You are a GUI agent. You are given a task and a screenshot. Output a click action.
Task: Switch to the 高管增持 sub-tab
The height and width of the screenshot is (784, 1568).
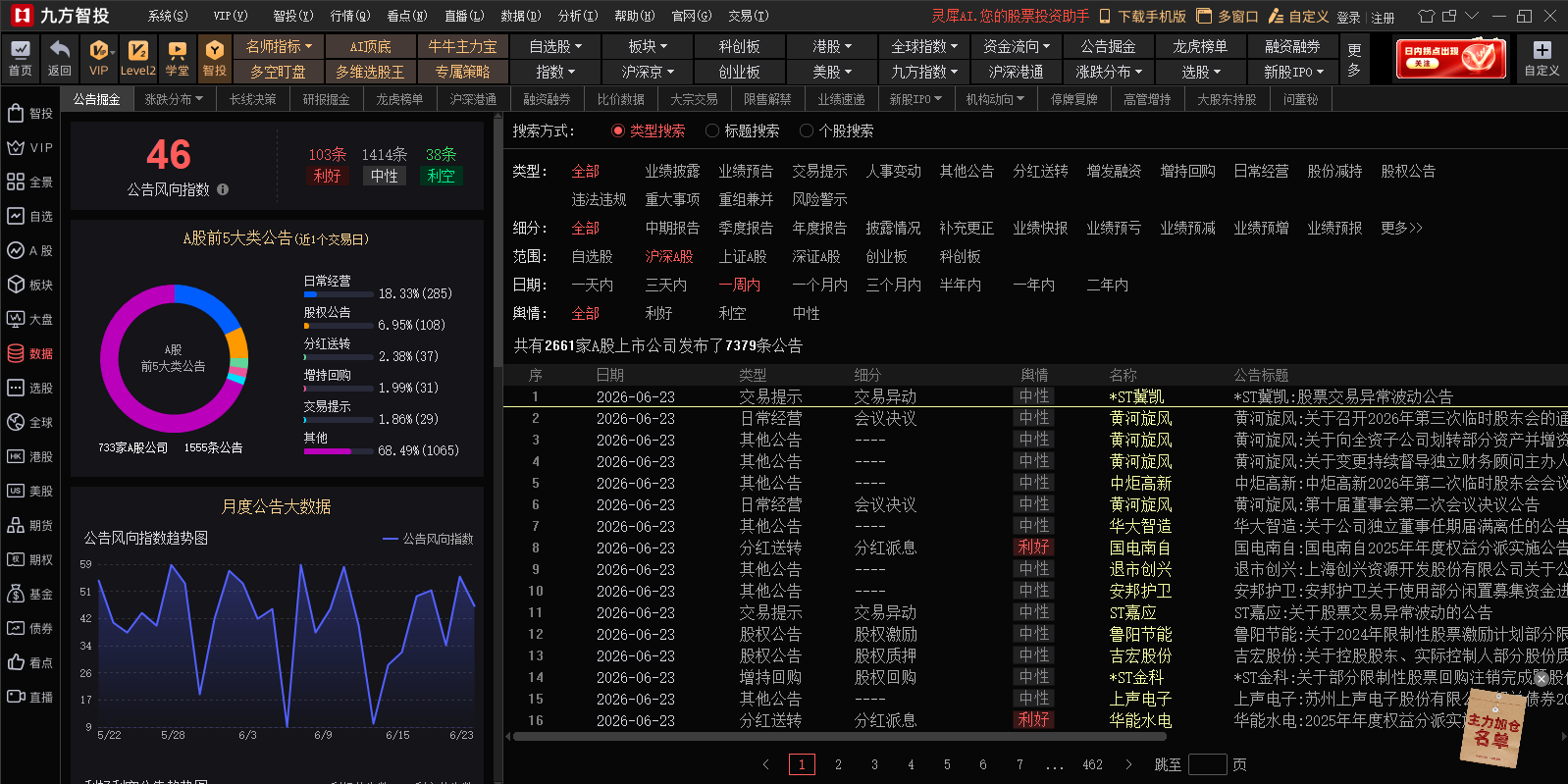point(1147,99)
